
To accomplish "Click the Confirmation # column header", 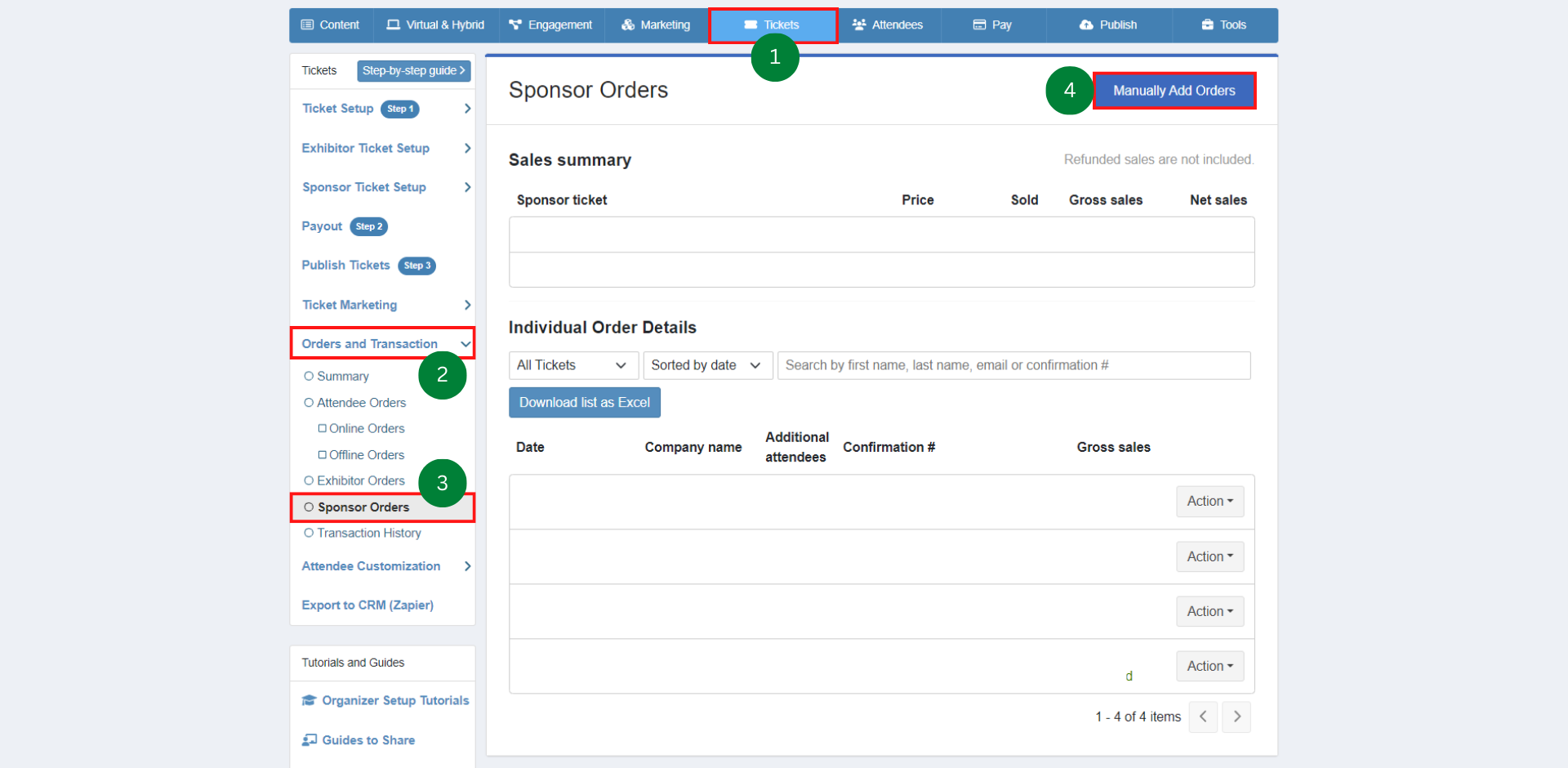I will coord(889,448).
